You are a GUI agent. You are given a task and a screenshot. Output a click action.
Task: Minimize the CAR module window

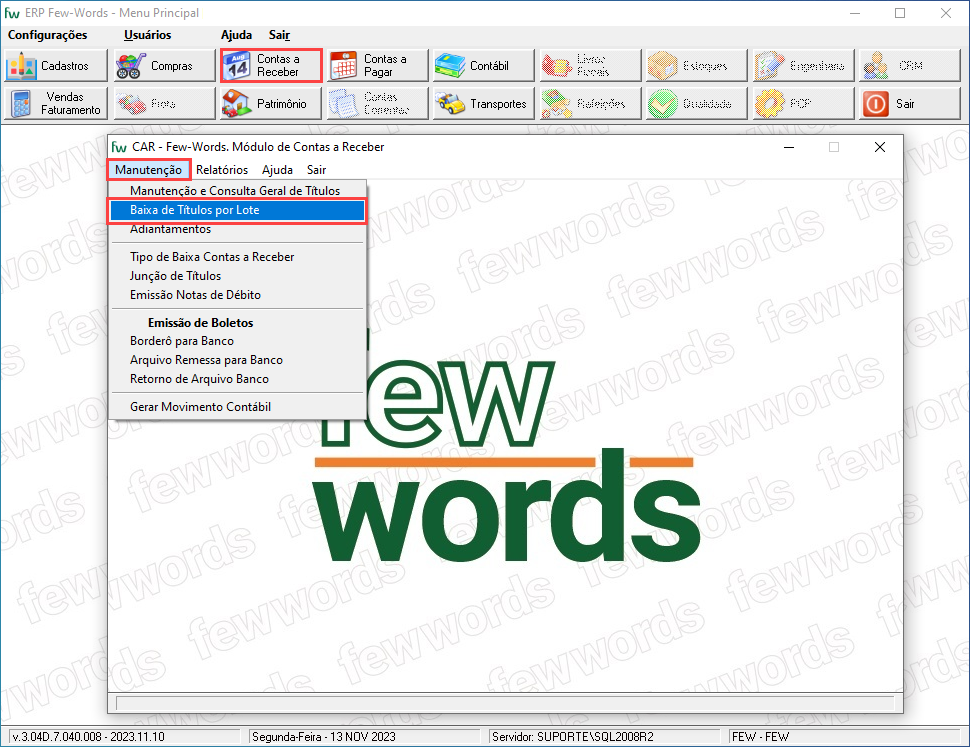[x=789, y=147]
